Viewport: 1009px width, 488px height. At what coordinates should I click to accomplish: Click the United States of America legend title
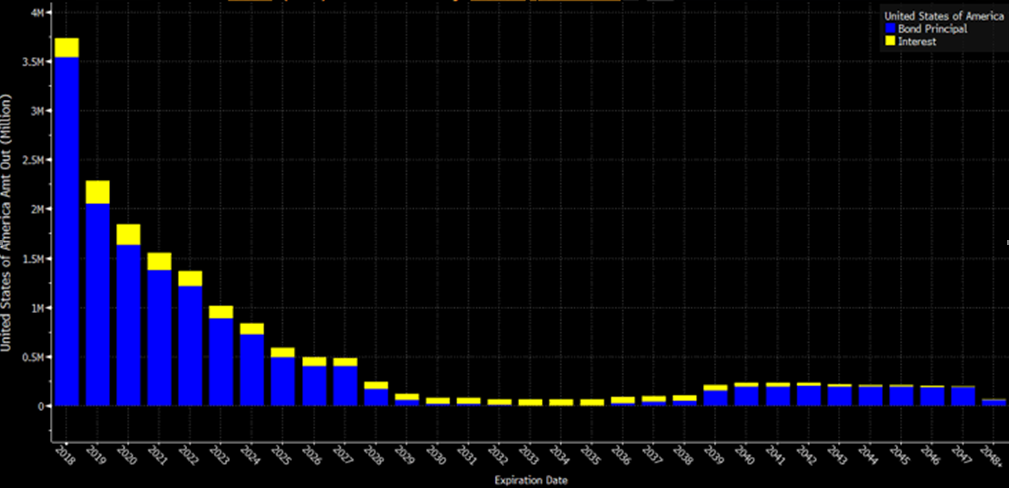941,16
